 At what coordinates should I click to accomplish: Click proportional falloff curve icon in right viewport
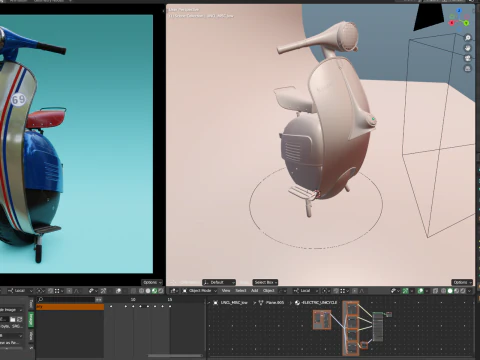(x=362, y=291)
